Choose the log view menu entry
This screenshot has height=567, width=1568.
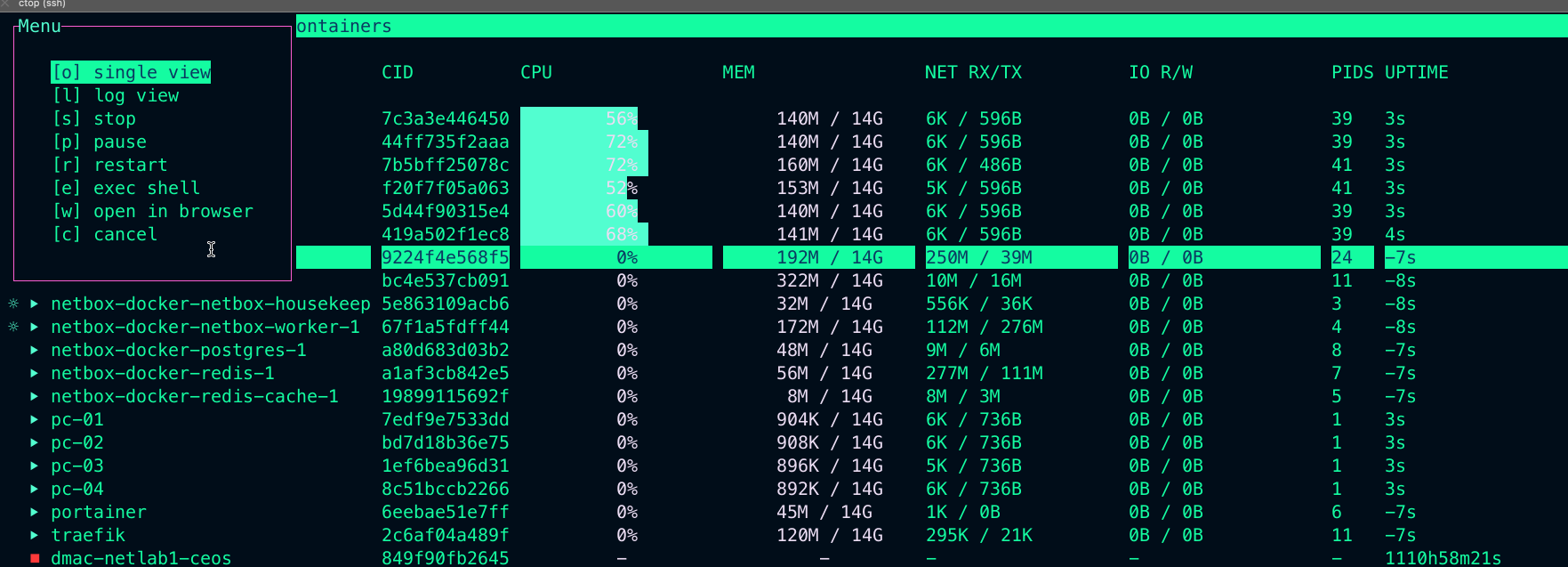pyautogui.click(x=116, y=95)
